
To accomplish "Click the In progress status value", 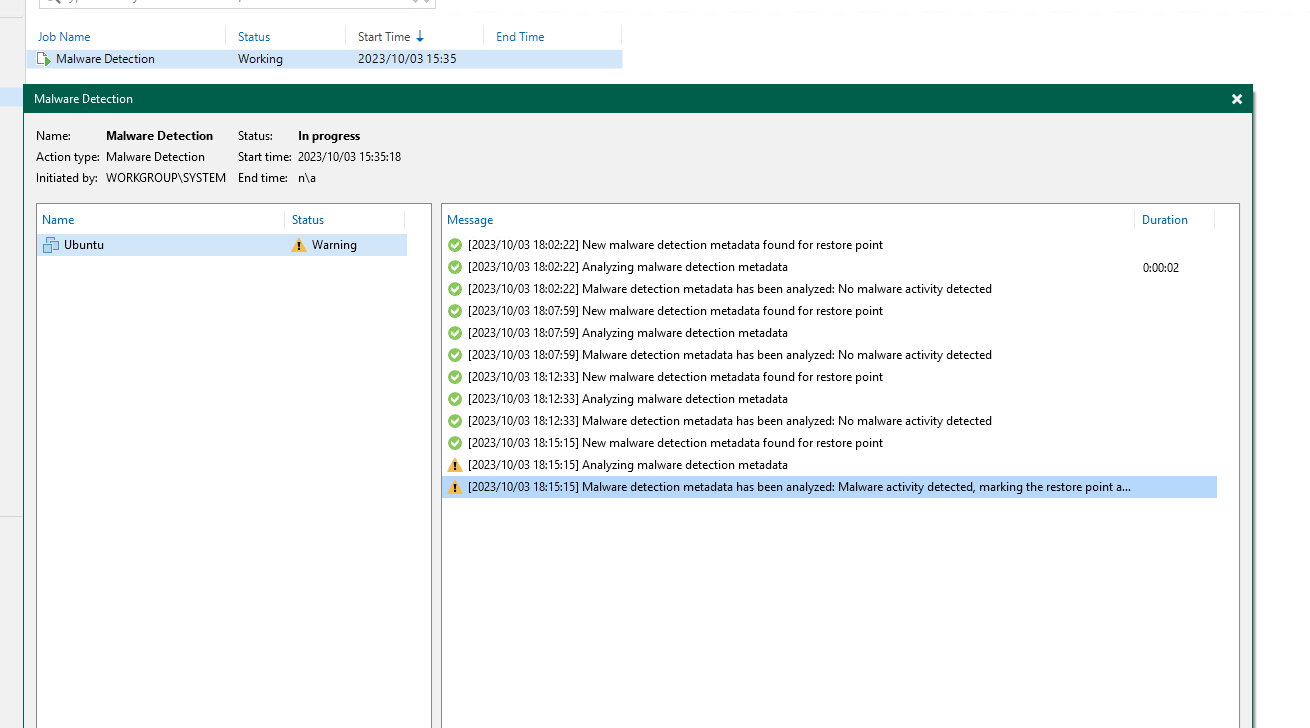I will (x=329, y=136).
